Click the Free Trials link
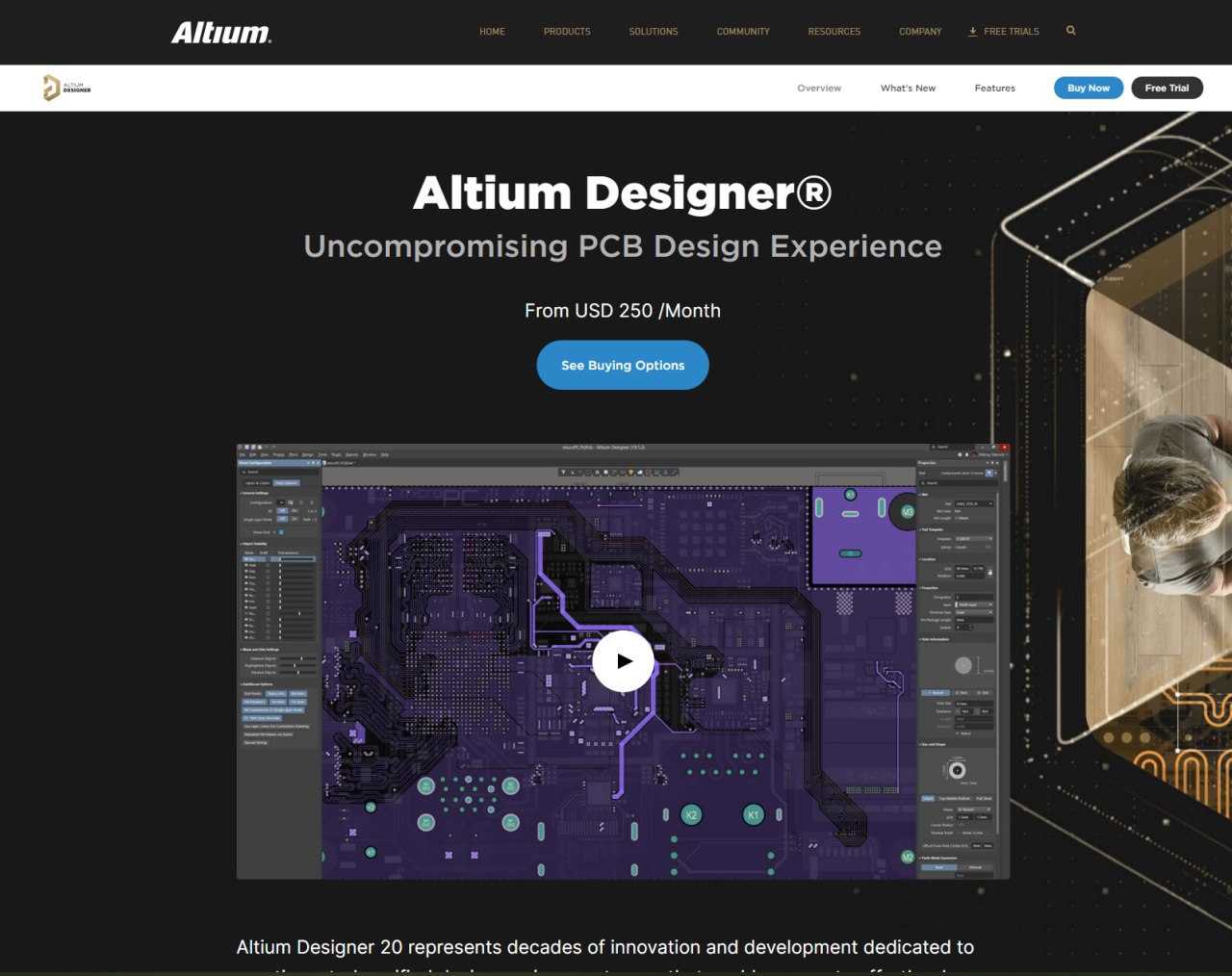Image resolution: width=1232 pixels, height=976 pixels. (1011, 32)
